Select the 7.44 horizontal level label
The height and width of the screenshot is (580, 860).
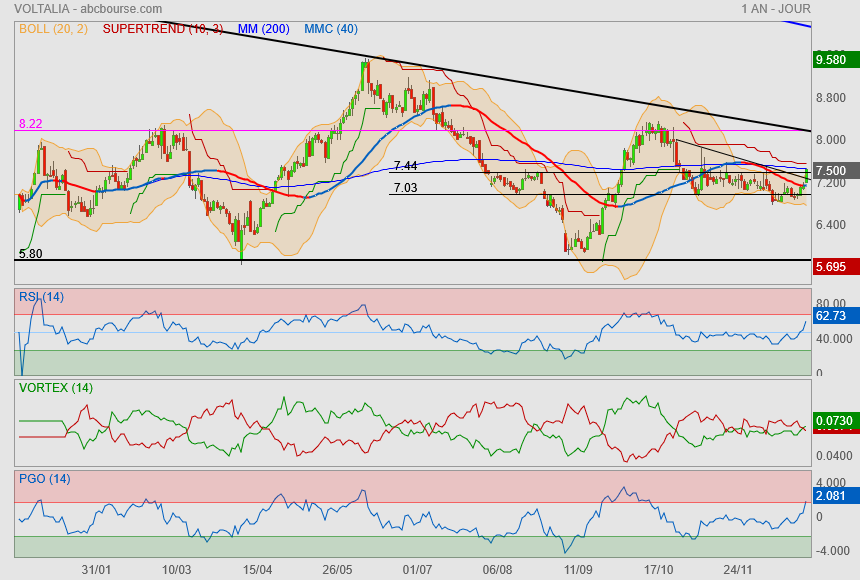[x=405, y=166]
